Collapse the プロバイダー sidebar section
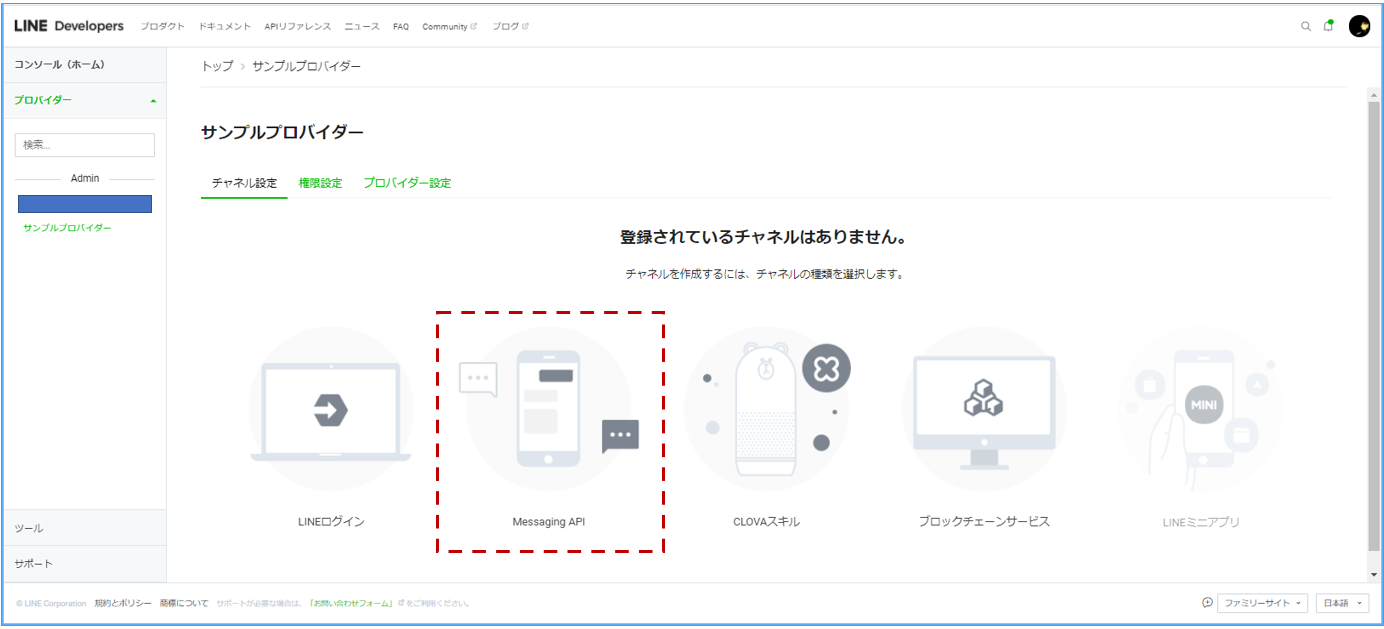The width and height of the screenshot is (1384, 629). 152,101
